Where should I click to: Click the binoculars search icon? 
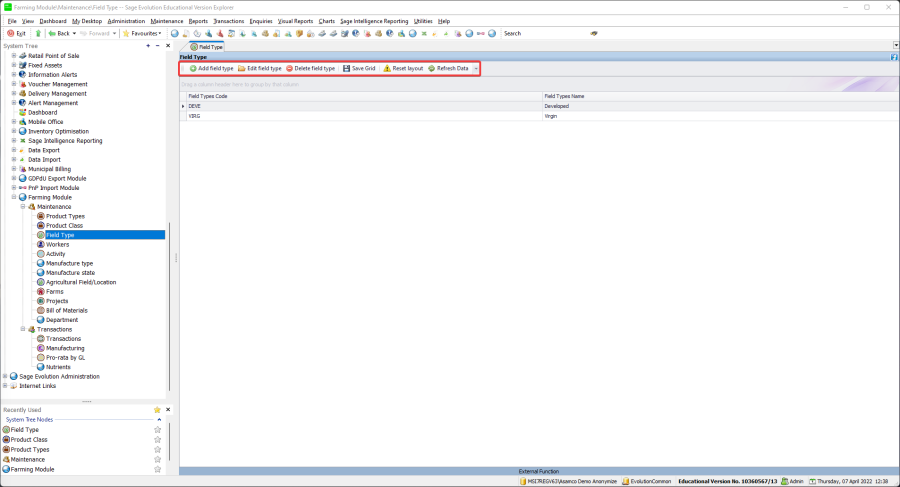(594, 33)
